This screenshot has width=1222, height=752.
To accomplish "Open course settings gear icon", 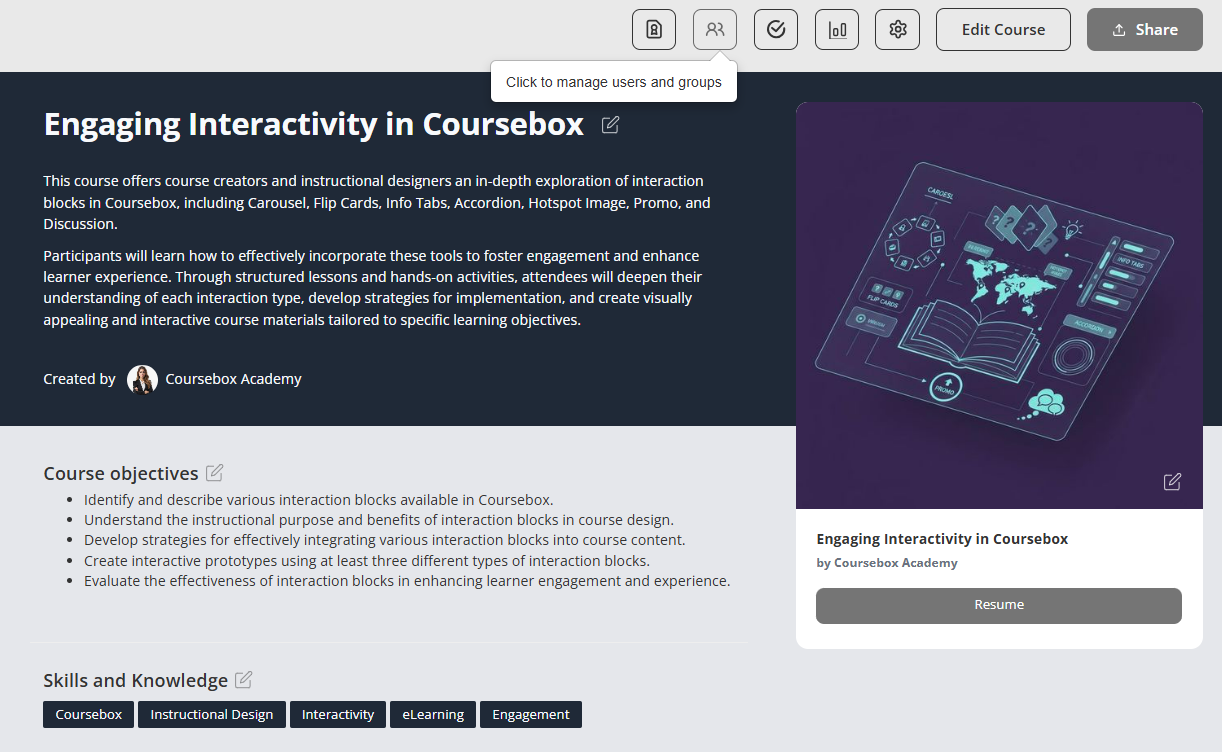I will click(x=898, y=30).
